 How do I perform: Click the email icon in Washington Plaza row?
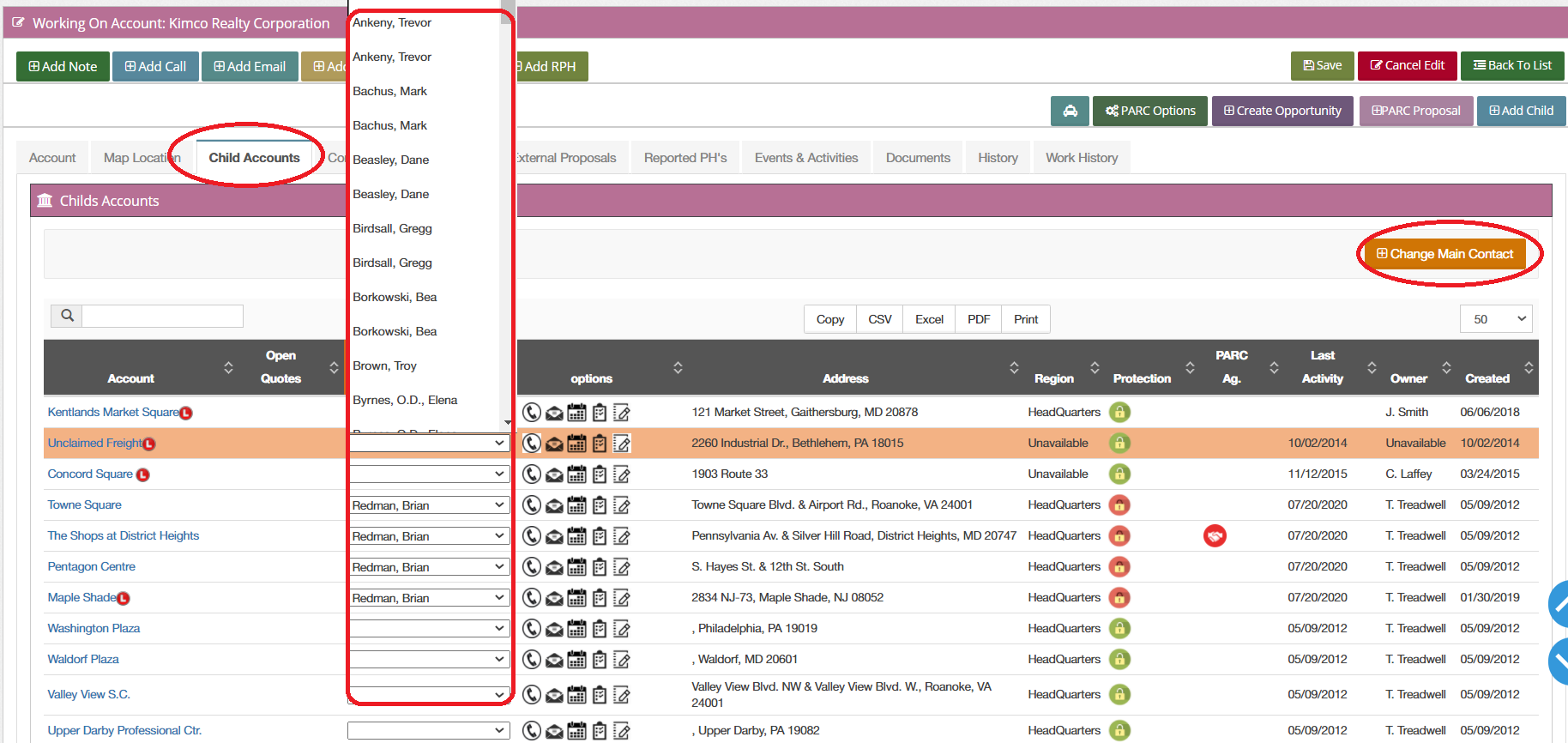click(x=554, y=630)
